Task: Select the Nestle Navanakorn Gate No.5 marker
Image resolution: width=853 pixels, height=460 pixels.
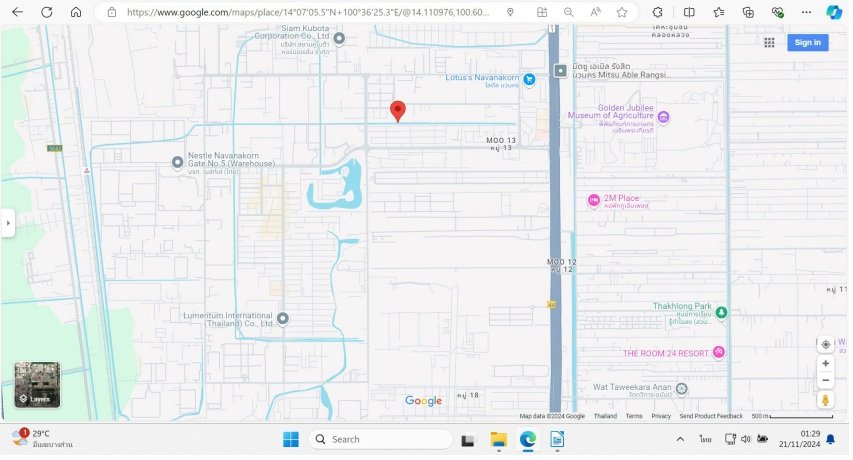Action: coord(177,162)
